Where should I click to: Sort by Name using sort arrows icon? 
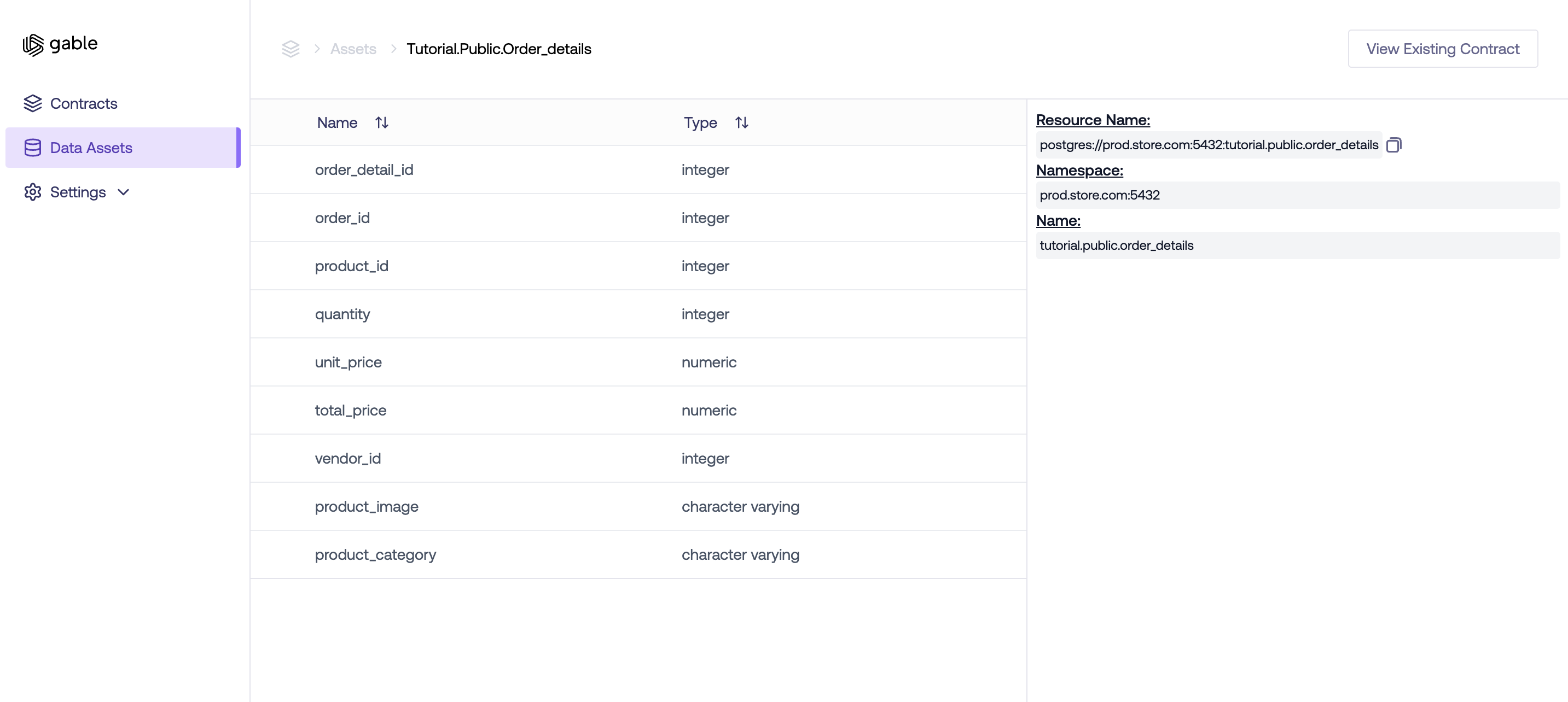click(382, 123)
